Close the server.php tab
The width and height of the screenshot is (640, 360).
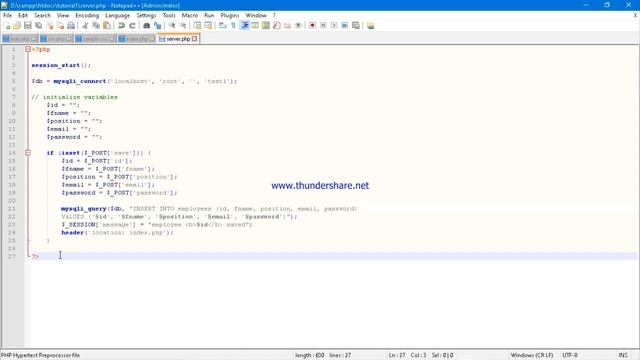tap(195, 39)
